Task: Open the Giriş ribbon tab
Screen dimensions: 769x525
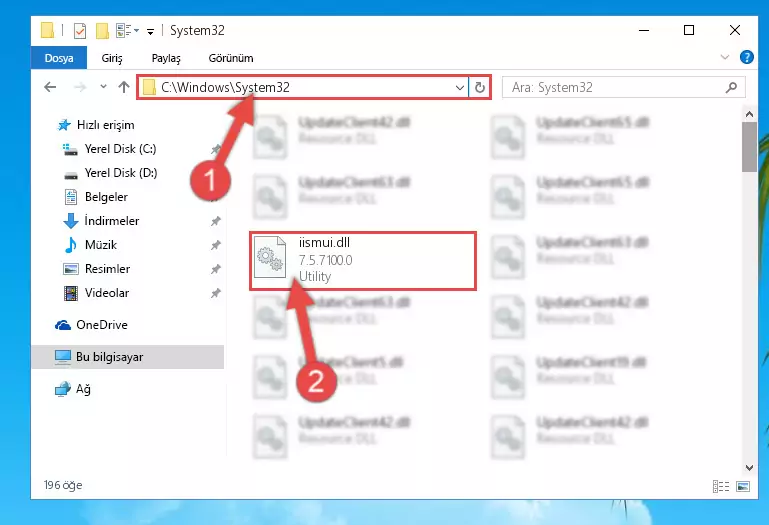Action: 112,58
